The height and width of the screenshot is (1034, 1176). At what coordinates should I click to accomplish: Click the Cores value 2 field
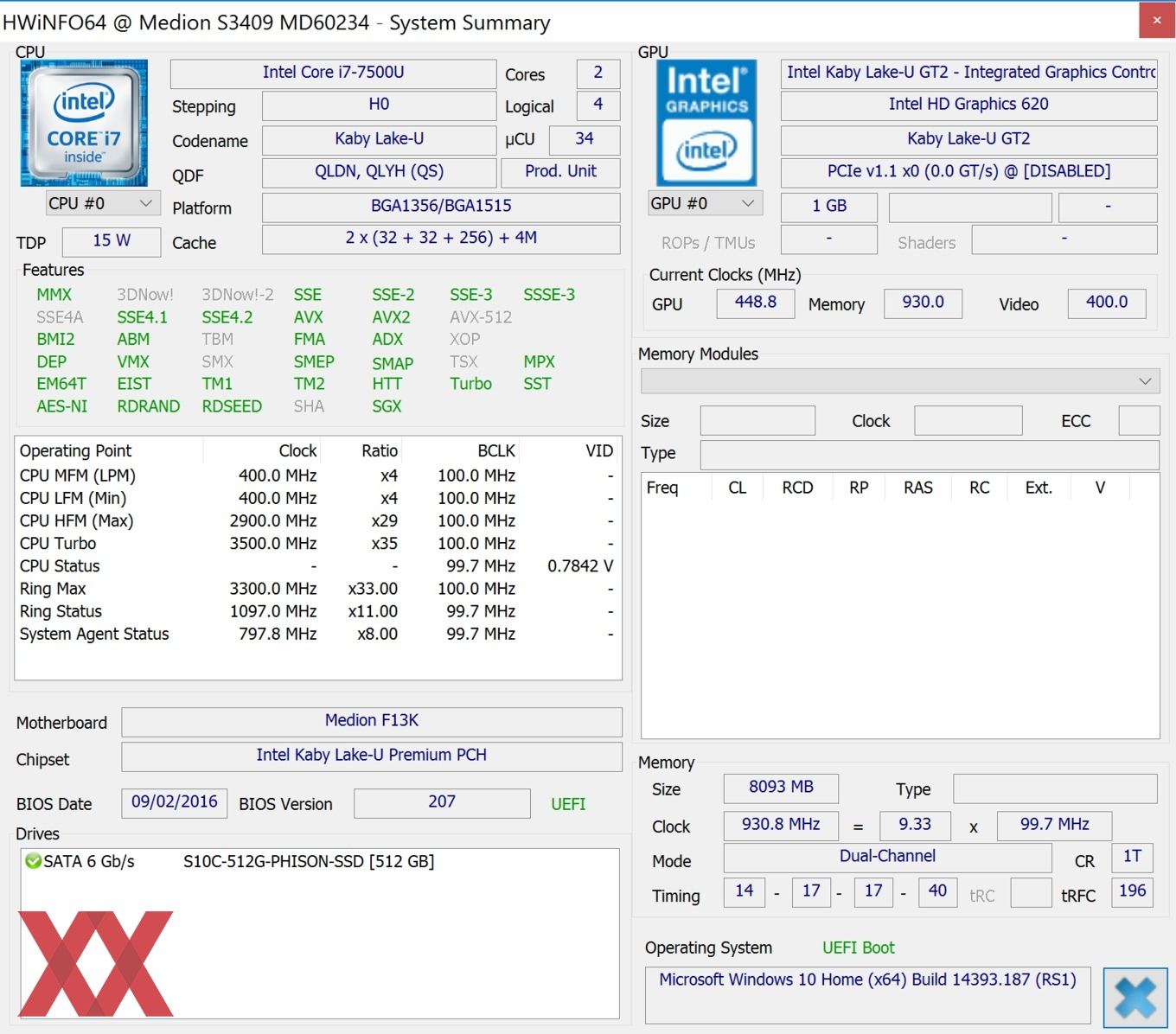(x=598, y=73)
